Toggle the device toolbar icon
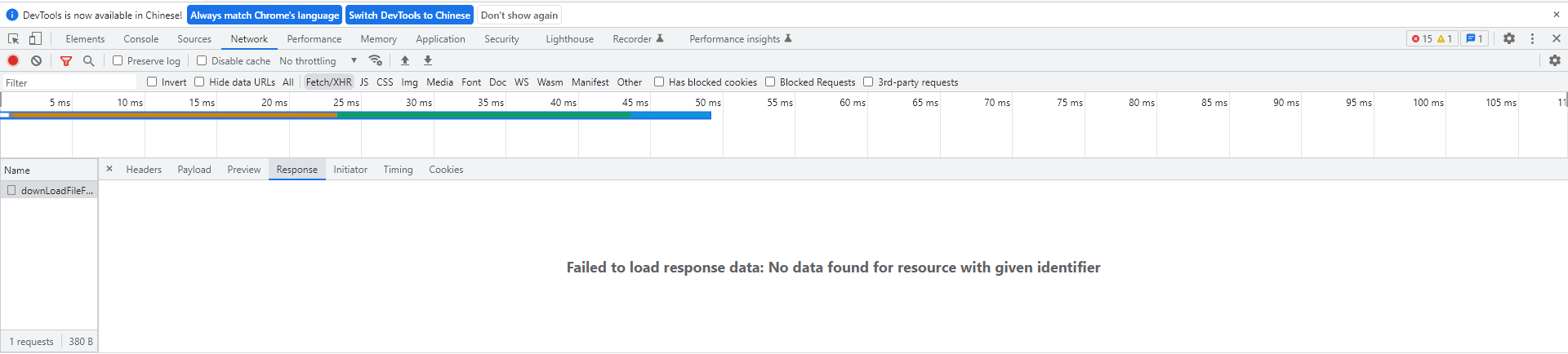Viewport: 1568px width, 354px height. coord(35,38)
